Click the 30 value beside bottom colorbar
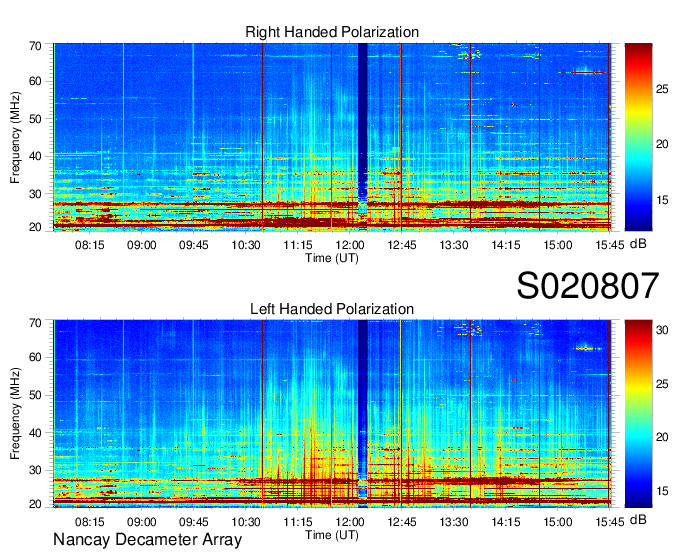The image size is (680, 552). (662, 330)
